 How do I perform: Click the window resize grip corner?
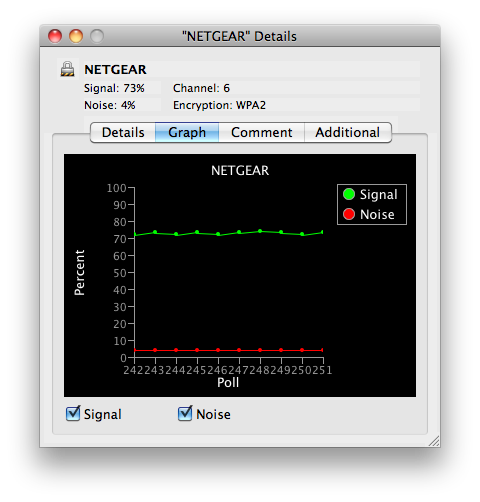pos(434,441)
